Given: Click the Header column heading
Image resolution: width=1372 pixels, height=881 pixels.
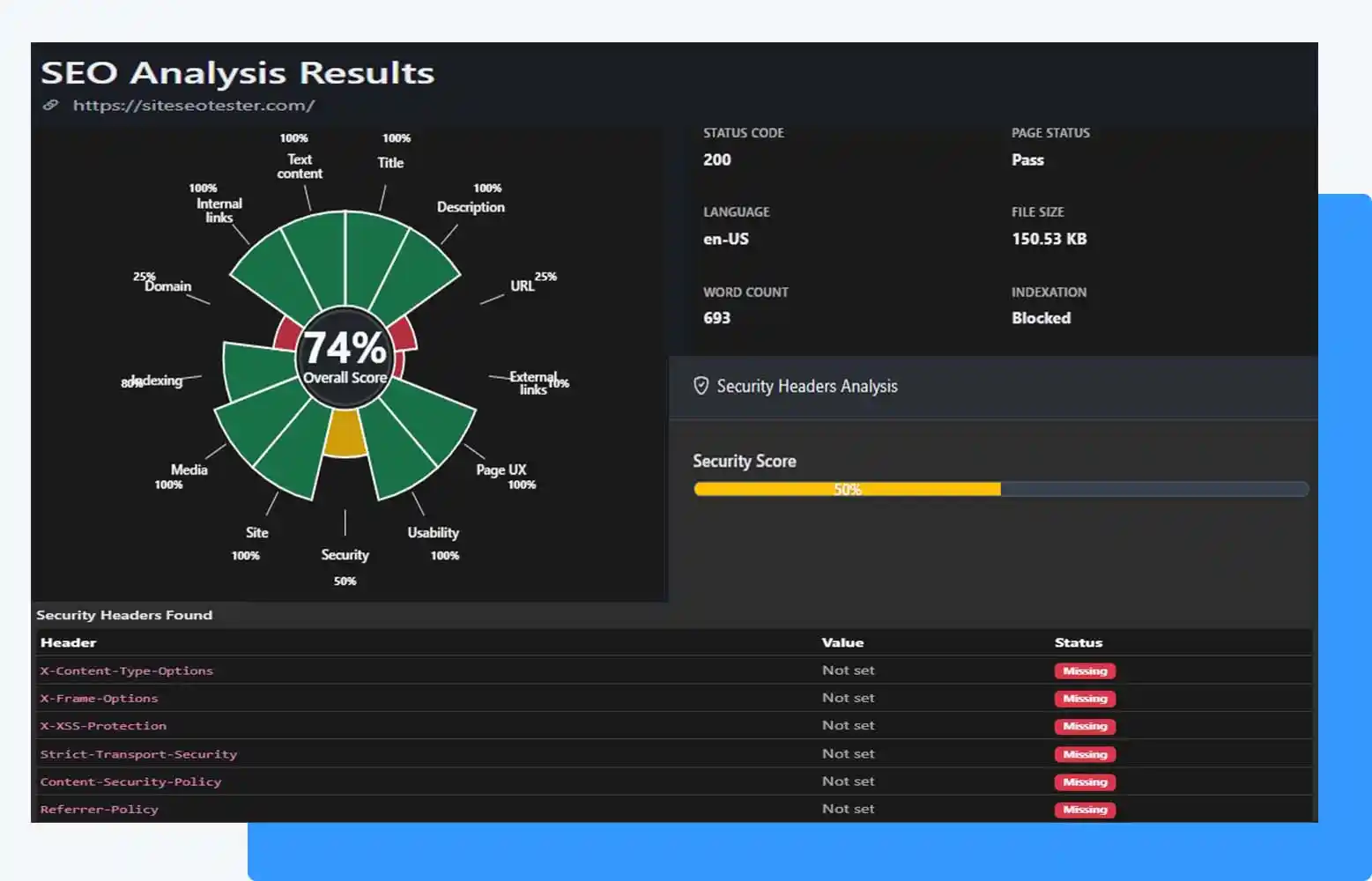Looking at the screenshot, I should point(68,642).
